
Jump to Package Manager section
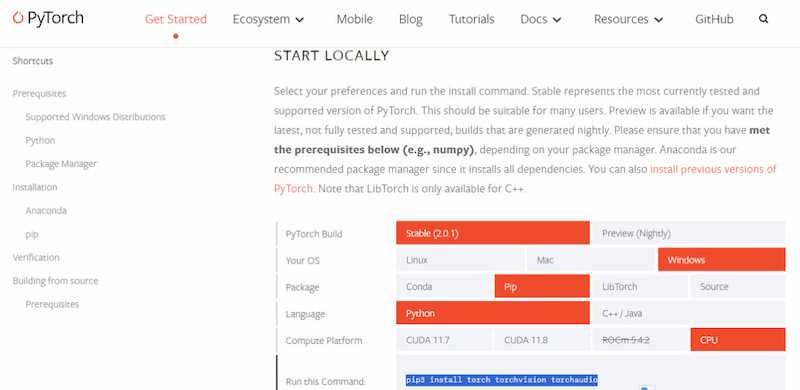click(x=61, y=164)
